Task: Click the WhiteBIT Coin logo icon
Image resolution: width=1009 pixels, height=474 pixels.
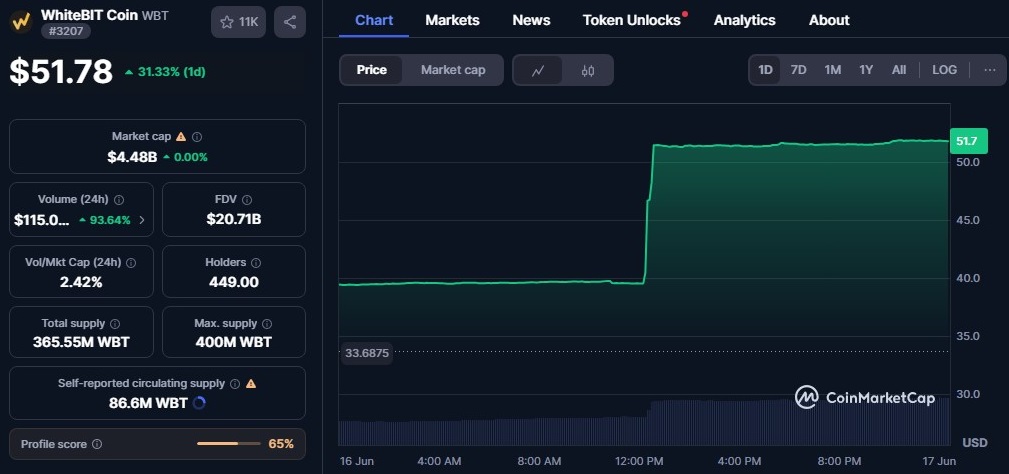Action: click(21, 21)
